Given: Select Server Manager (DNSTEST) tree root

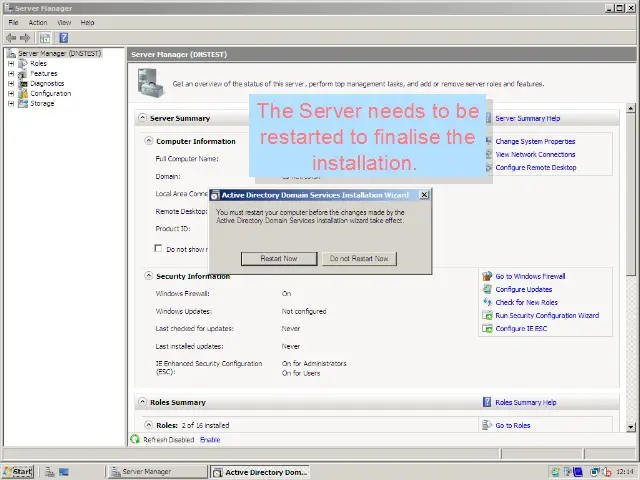Looking at the screenshot, I should click(60, 53).
